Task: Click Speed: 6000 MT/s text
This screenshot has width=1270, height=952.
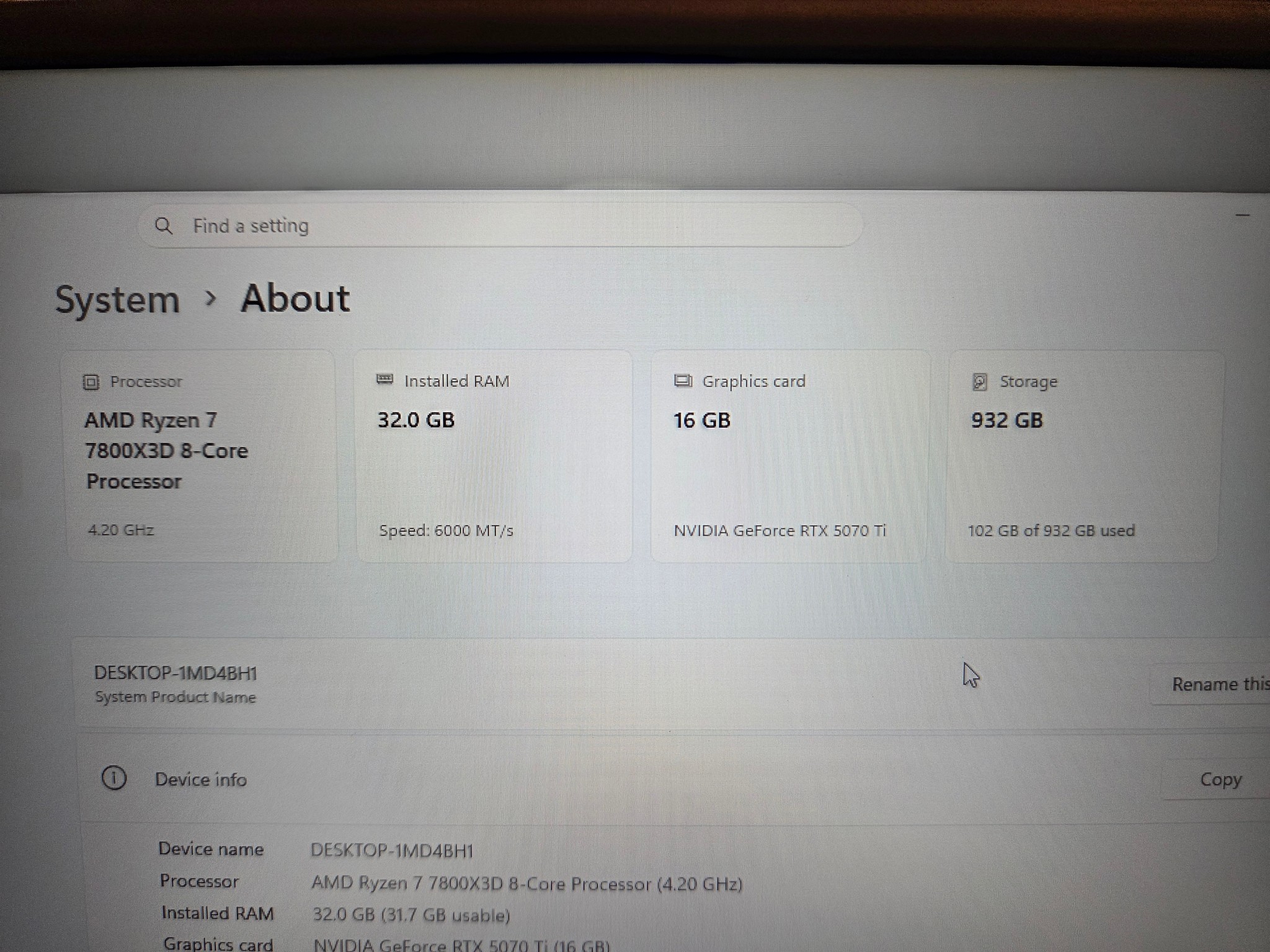Action: [446, 531]
